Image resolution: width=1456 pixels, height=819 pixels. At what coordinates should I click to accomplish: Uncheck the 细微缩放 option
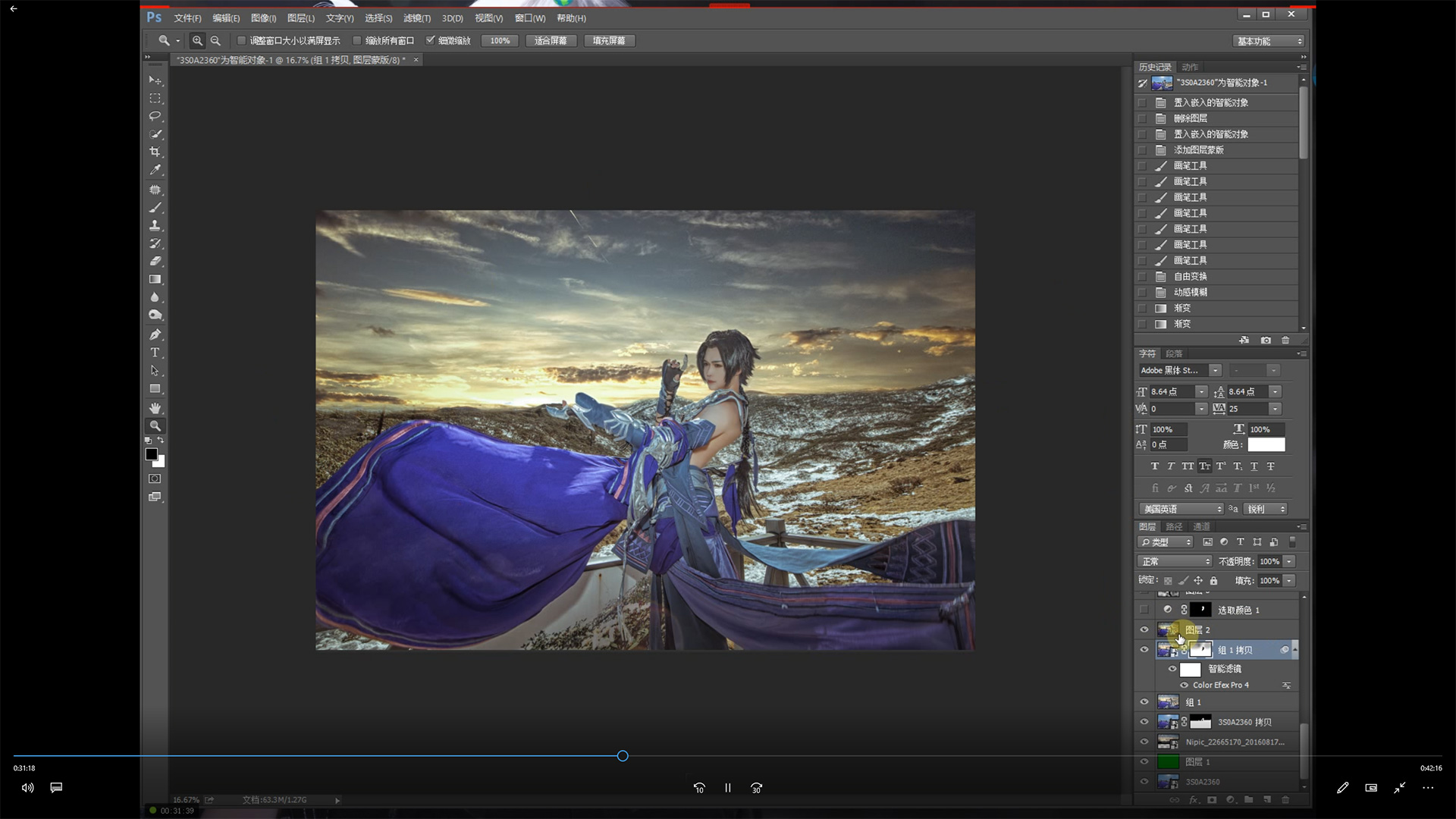(430, 41)
